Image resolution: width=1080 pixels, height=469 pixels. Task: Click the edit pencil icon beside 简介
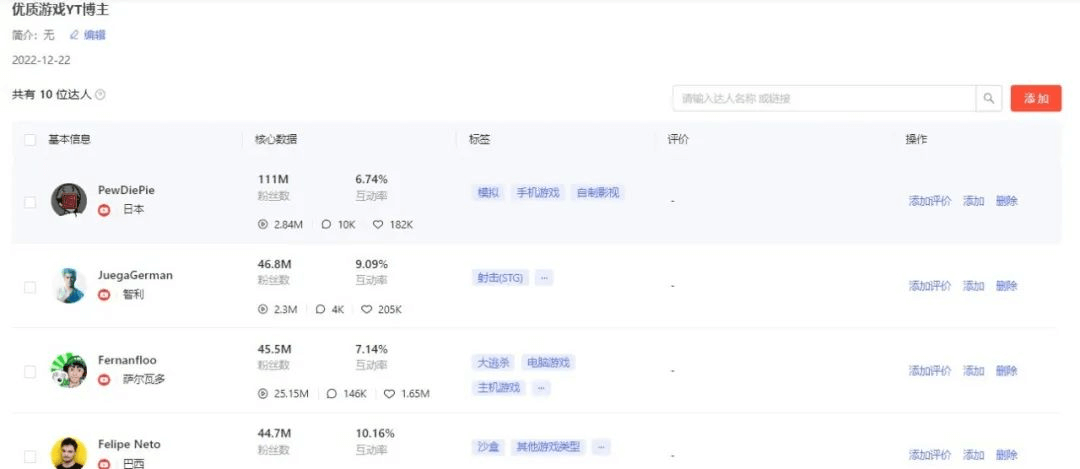(x=74, y=35)
